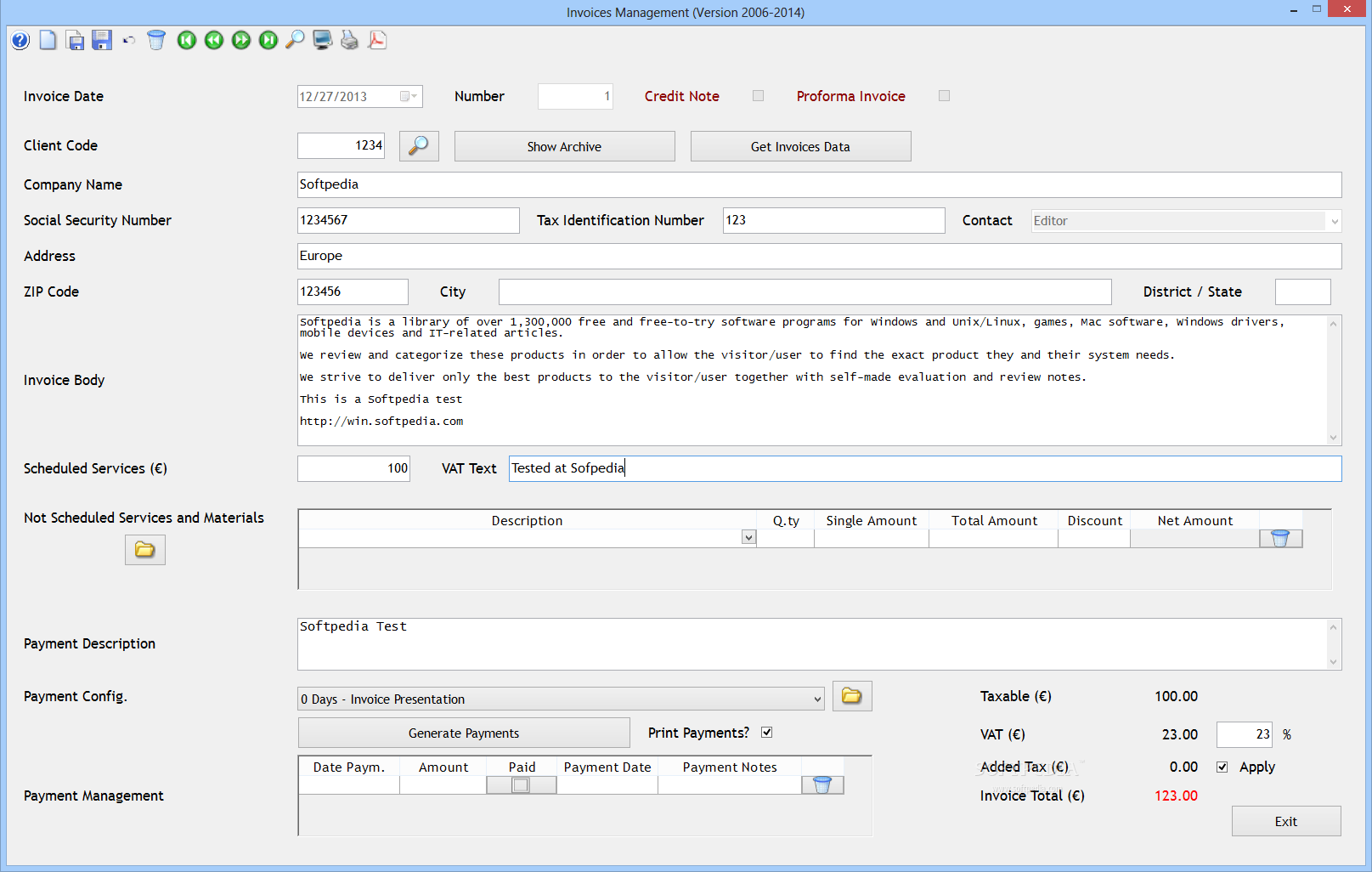Click the Social Security Number field

click(408, 220)
